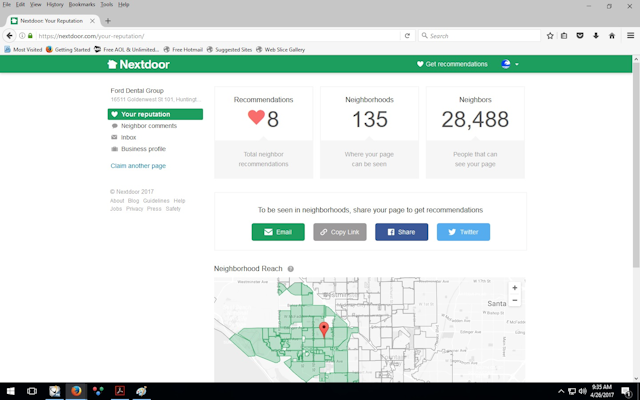Open the Bookmarks menu

coord(82,4)
